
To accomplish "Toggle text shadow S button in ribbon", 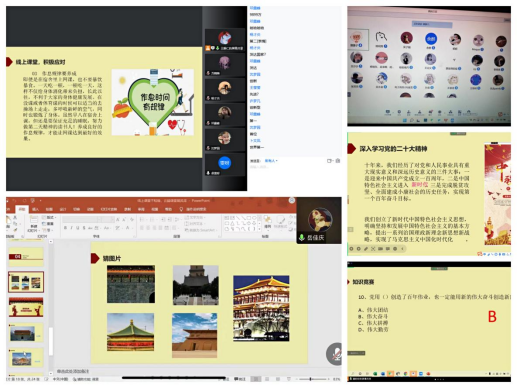I will click(x=84, y=228).
